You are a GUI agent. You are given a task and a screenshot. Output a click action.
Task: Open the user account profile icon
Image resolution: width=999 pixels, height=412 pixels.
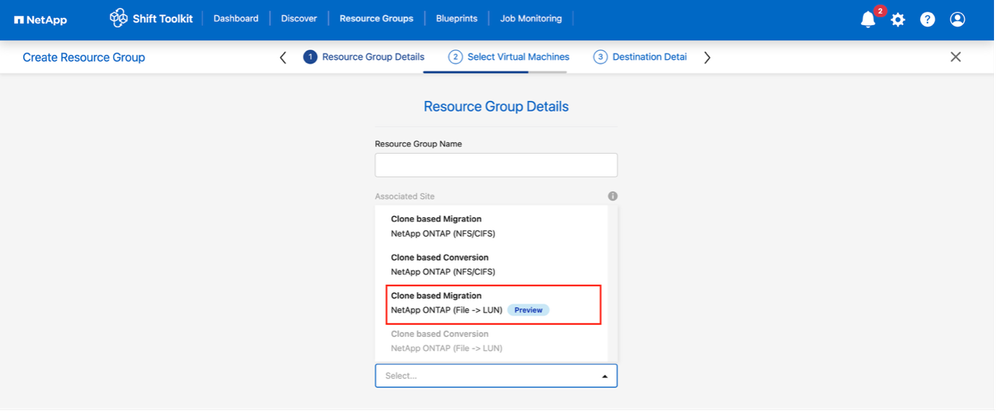(x=957, y=20)
